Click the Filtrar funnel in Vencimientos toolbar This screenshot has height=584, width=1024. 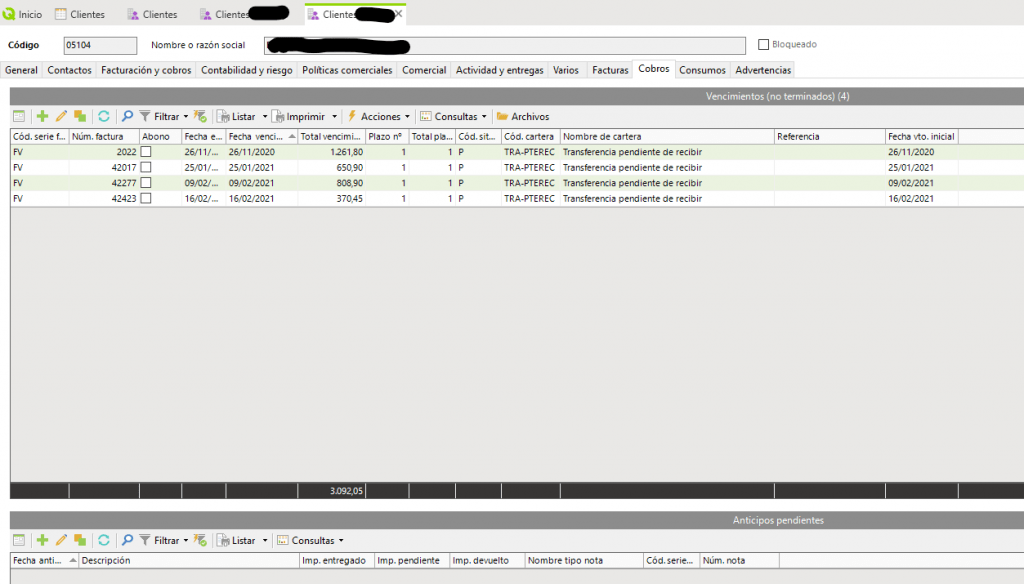click(145, 116)
